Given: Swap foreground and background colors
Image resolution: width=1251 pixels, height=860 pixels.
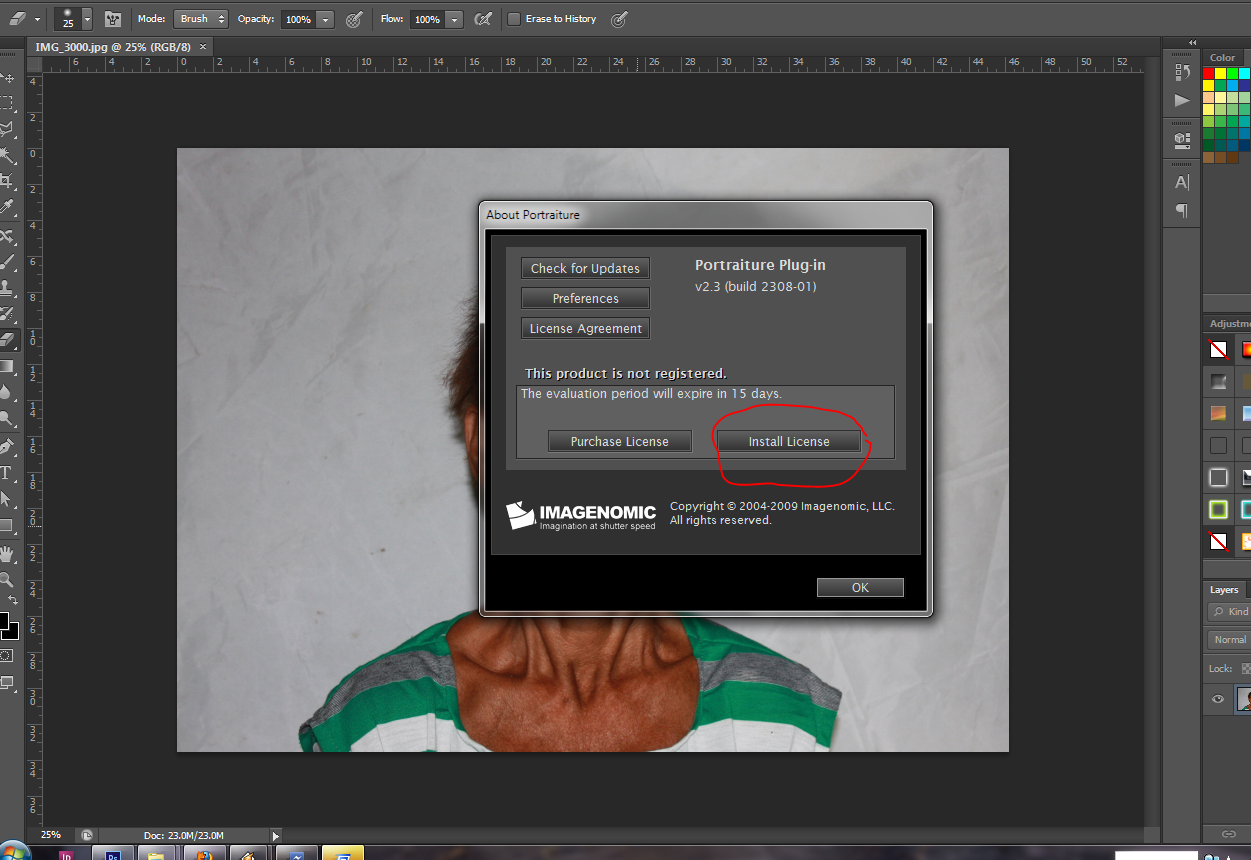Looking at the screenshot, I should 13,600.
